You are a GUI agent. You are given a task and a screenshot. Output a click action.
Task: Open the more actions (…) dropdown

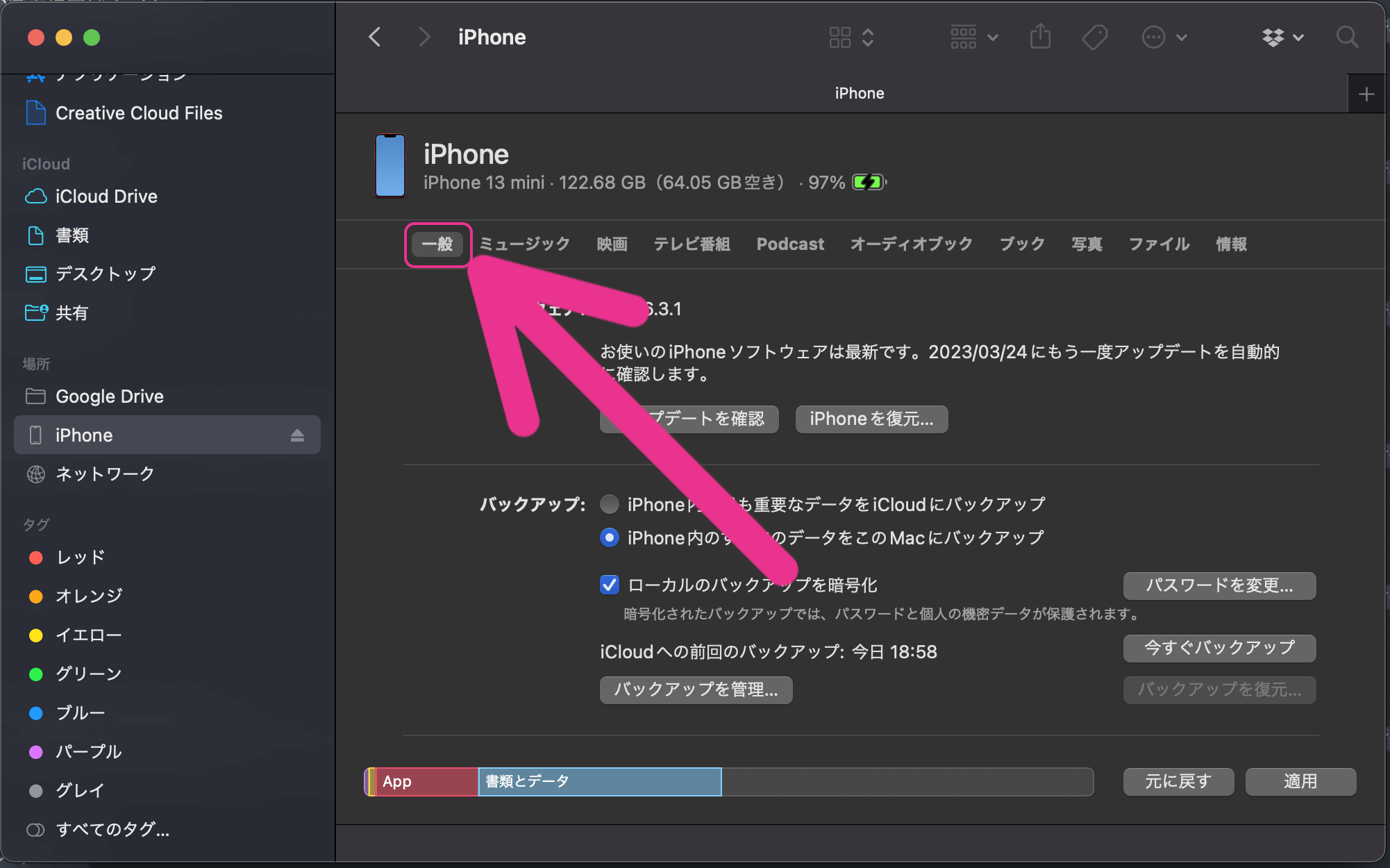coord(1164,37)
